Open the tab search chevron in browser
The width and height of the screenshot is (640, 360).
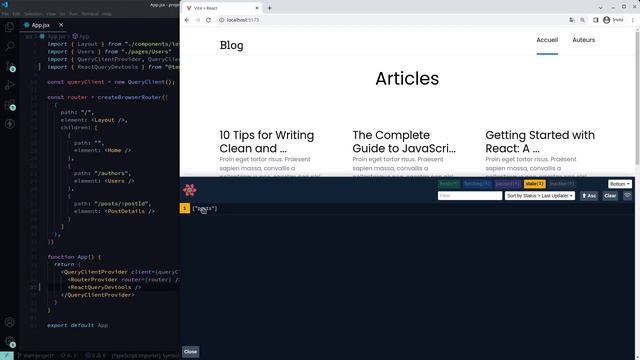tap(600, 8)
